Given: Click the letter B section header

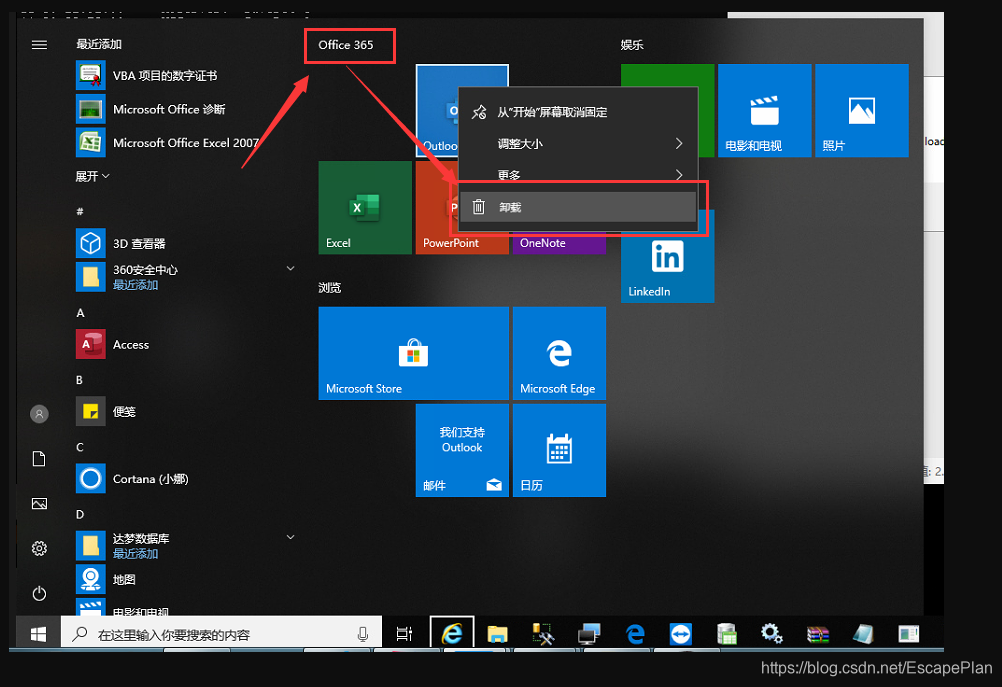Looking at the screenshot, I should (80, 380).
